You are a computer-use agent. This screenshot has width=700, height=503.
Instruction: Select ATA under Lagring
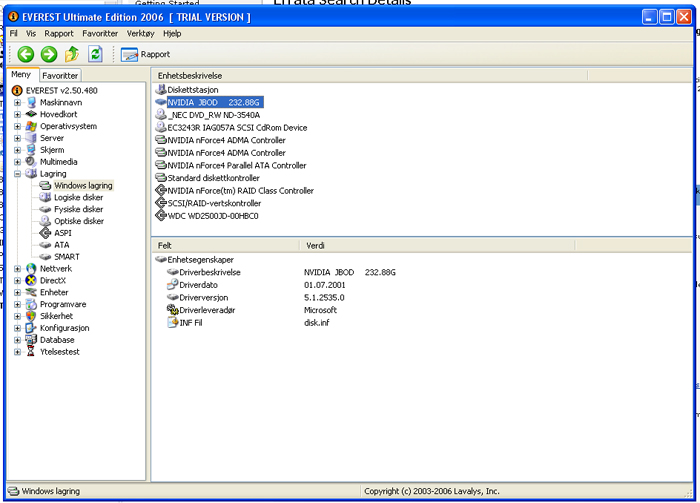62,245
